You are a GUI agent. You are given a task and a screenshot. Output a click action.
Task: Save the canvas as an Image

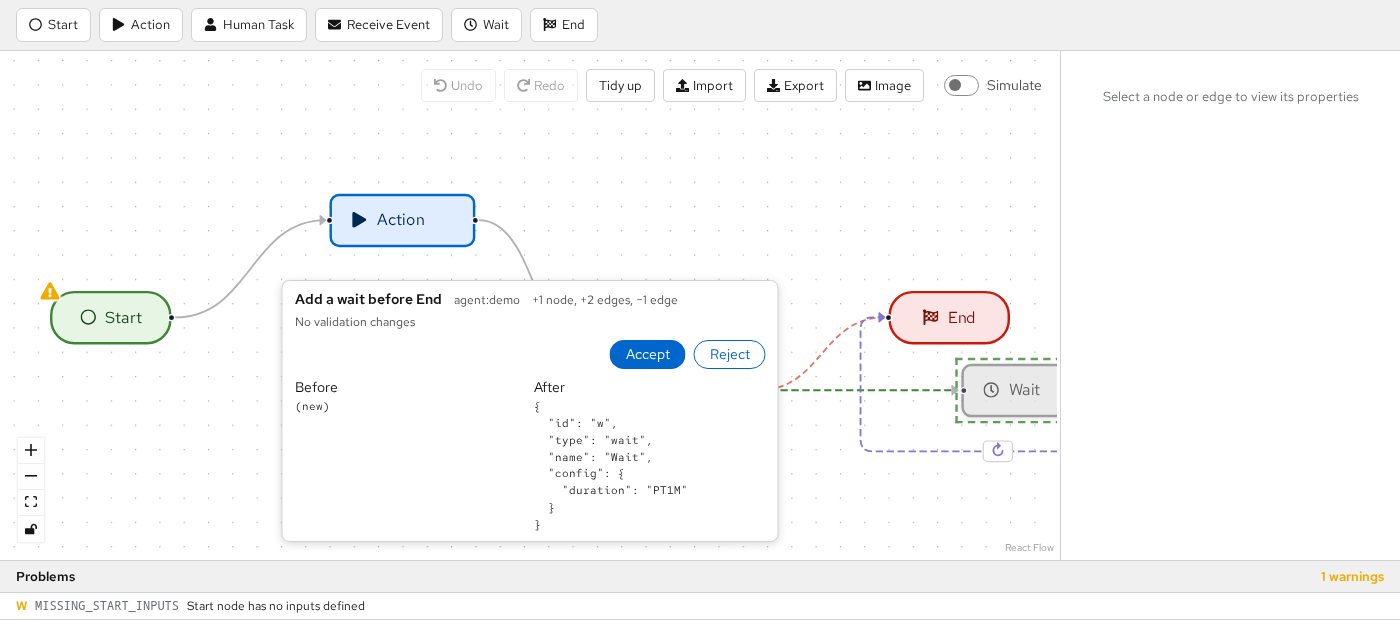coord(884,86)
